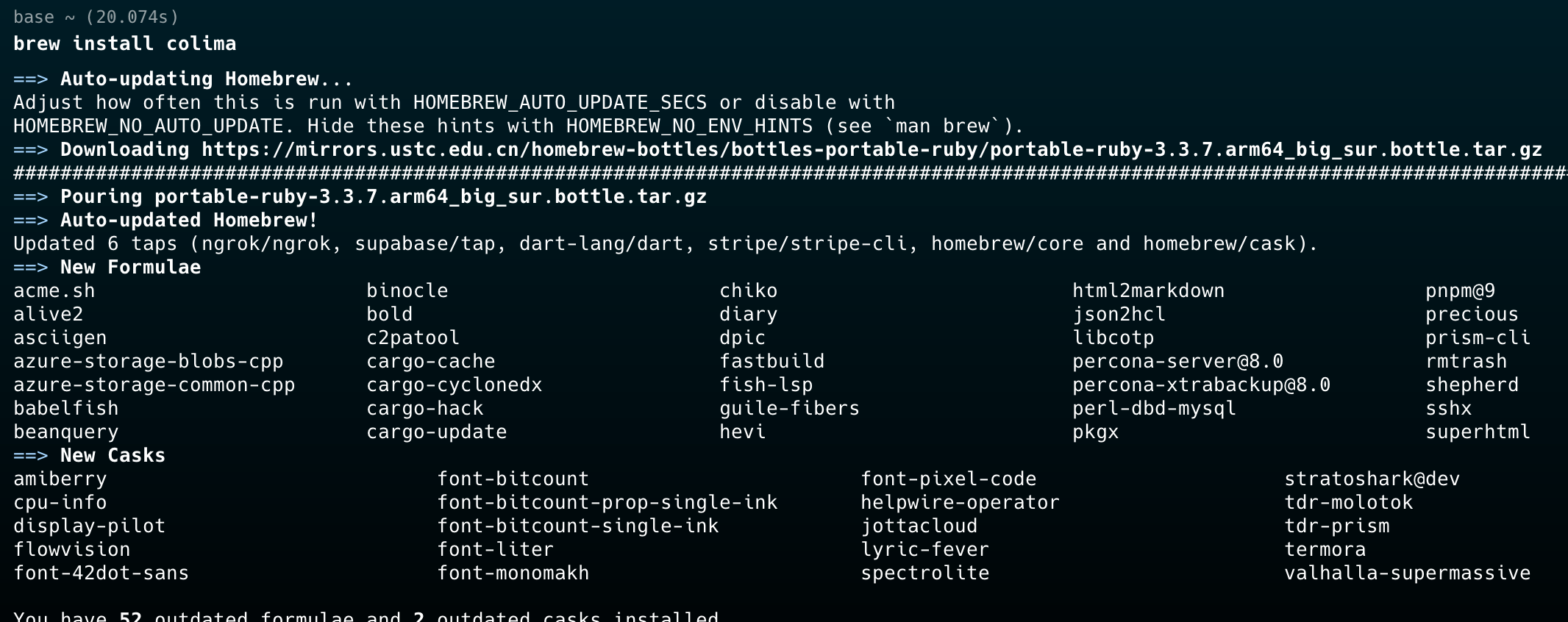
Task: Click the hash progress bar line
Action: pos(791,173)
